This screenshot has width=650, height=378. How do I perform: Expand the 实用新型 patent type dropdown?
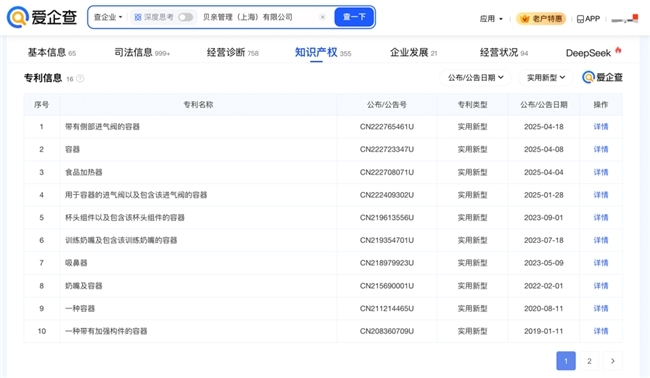546,78
